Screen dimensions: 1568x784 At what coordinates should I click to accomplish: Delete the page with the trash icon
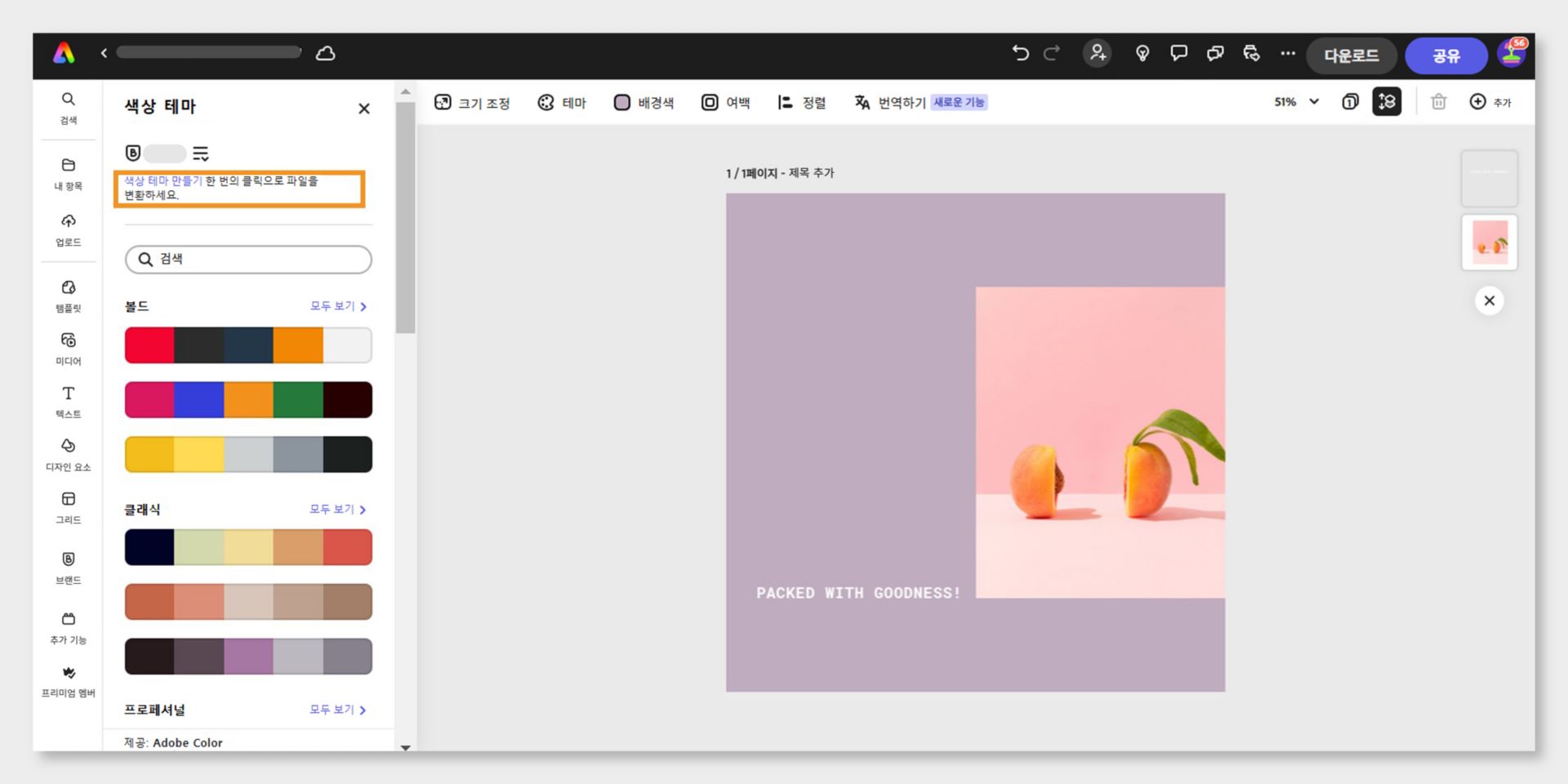1439,101
